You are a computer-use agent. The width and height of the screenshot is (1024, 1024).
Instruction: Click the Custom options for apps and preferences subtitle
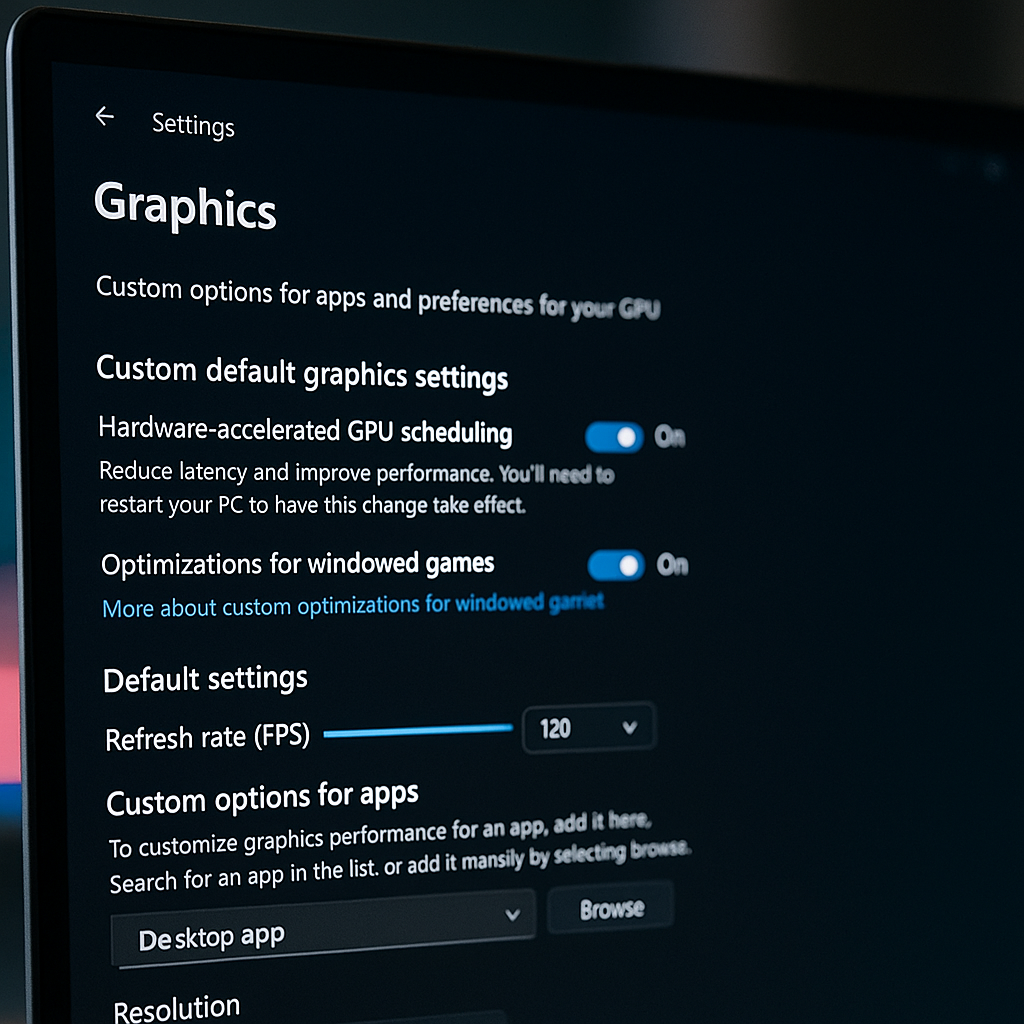[x=378, y=297]
